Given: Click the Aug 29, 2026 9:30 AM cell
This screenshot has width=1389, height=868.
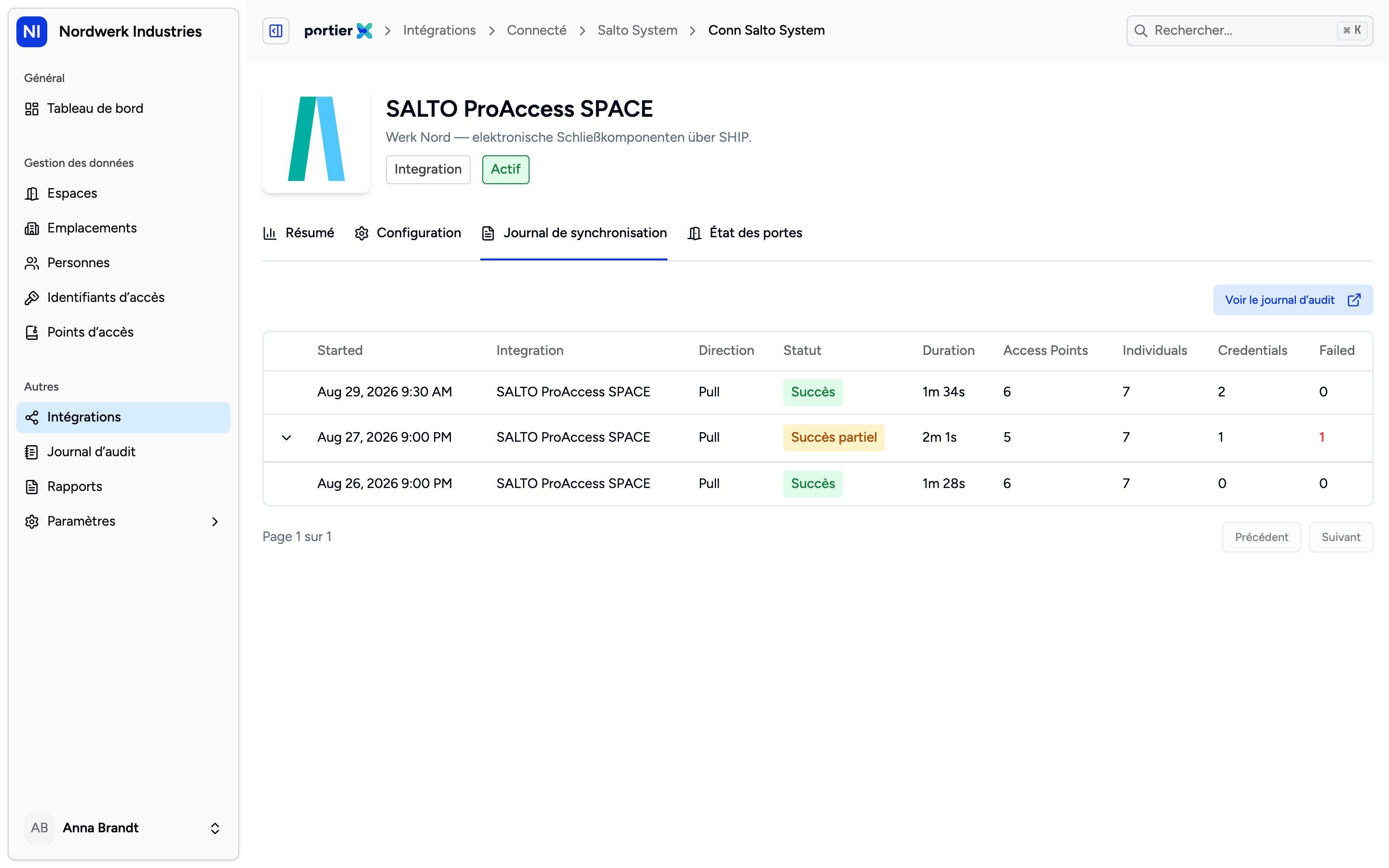Looking at the screenshot, I should point(384,392).
